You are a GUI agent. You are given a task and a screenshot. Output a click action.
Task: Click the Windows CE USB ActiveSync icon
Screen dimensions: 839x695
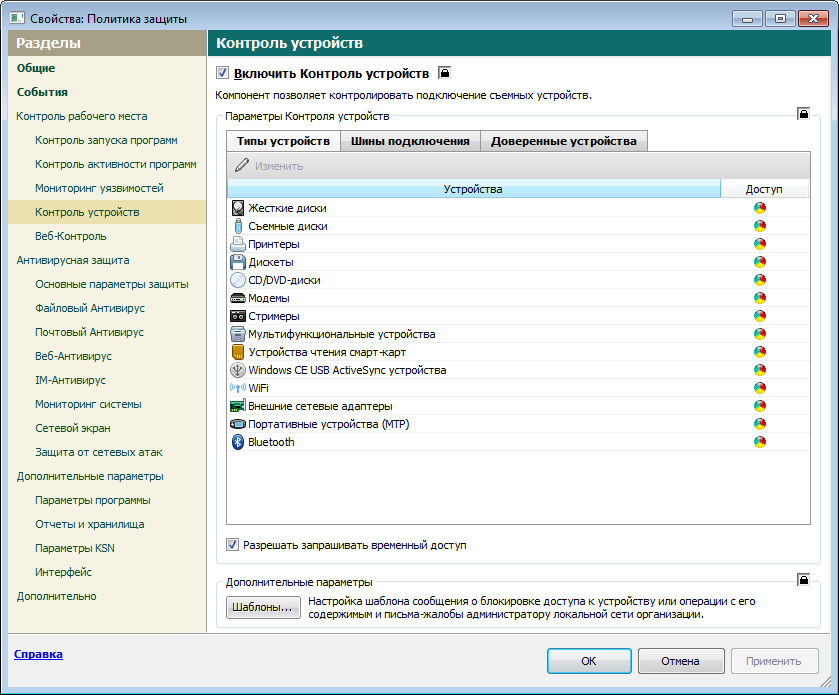tap(238, 370)
